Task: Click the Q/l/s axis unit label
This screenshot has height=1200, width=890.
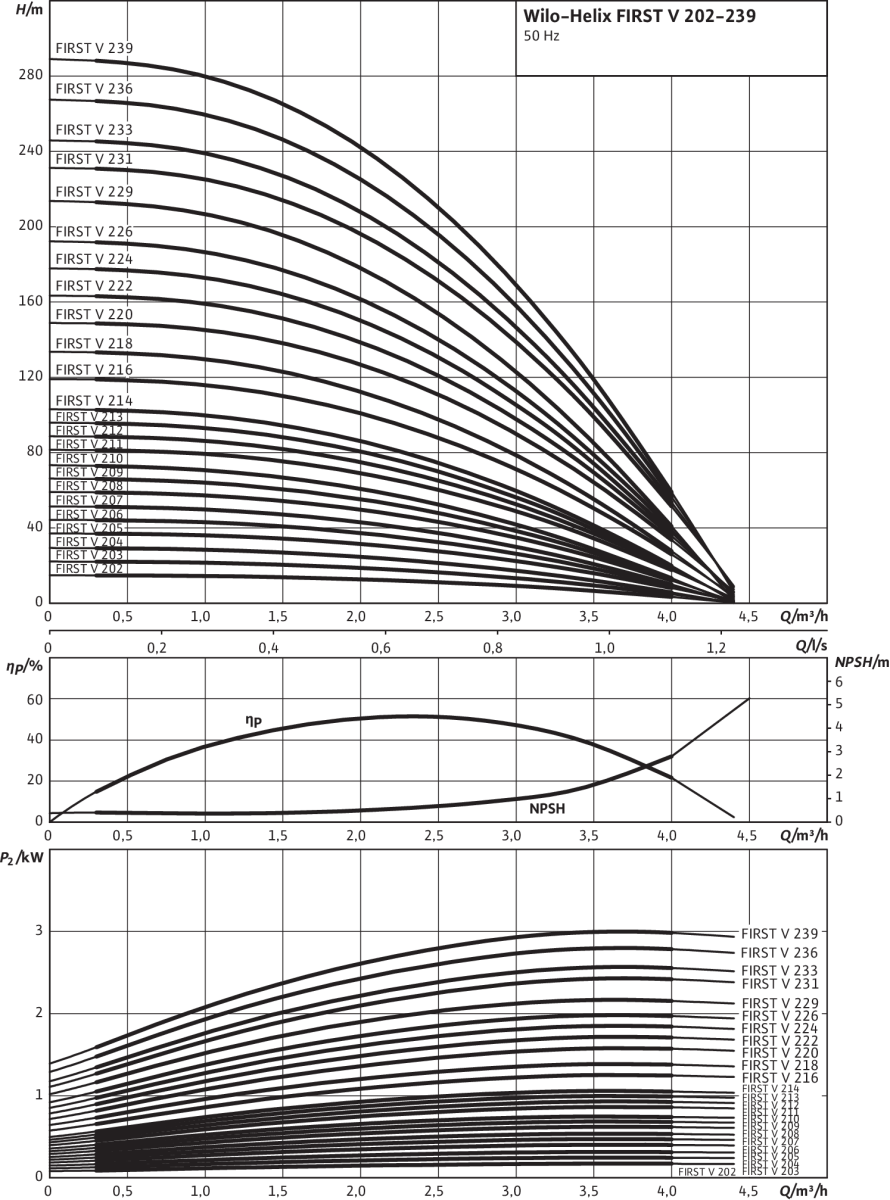Action: click(818, 647)
